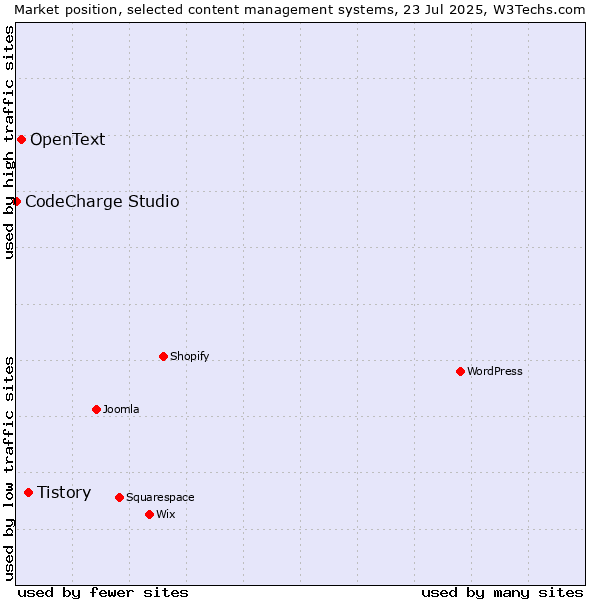Image resolution: width=600 pixels, height=600 pixels.
Task: Click the red Joomla data point
Action: coord(96,410)
